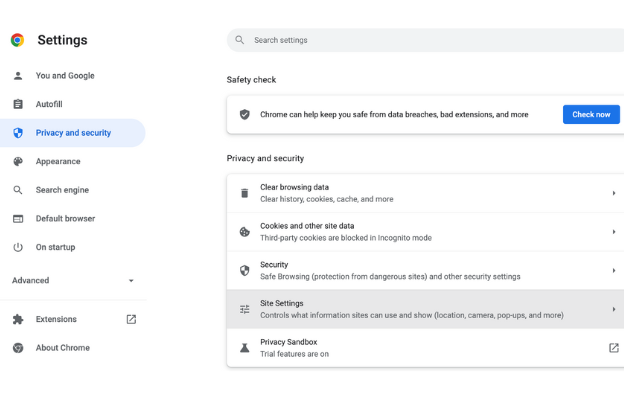This screenshot has width=624, height=400.
Task: Click the cookie icon for Cookies and other site data
Action: click(x=244, y=232)
